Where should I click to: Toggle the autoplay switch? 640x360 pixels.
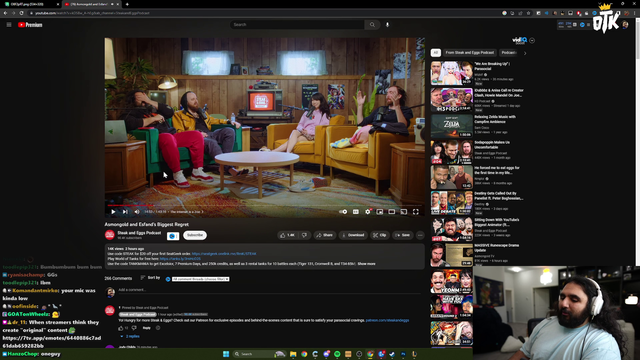(x=343, y=211)
